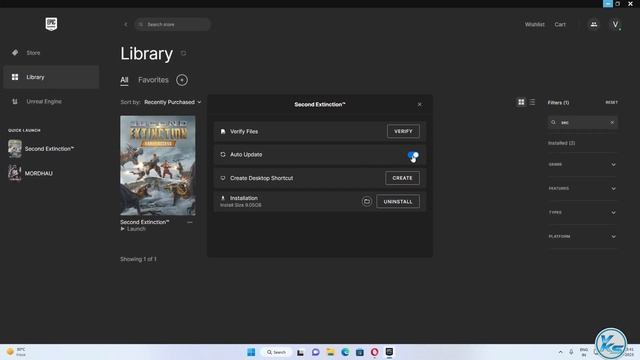Click the Showing 1 of 1 text
This screenshot has height=360, width=640.
[x=138, y=259]
